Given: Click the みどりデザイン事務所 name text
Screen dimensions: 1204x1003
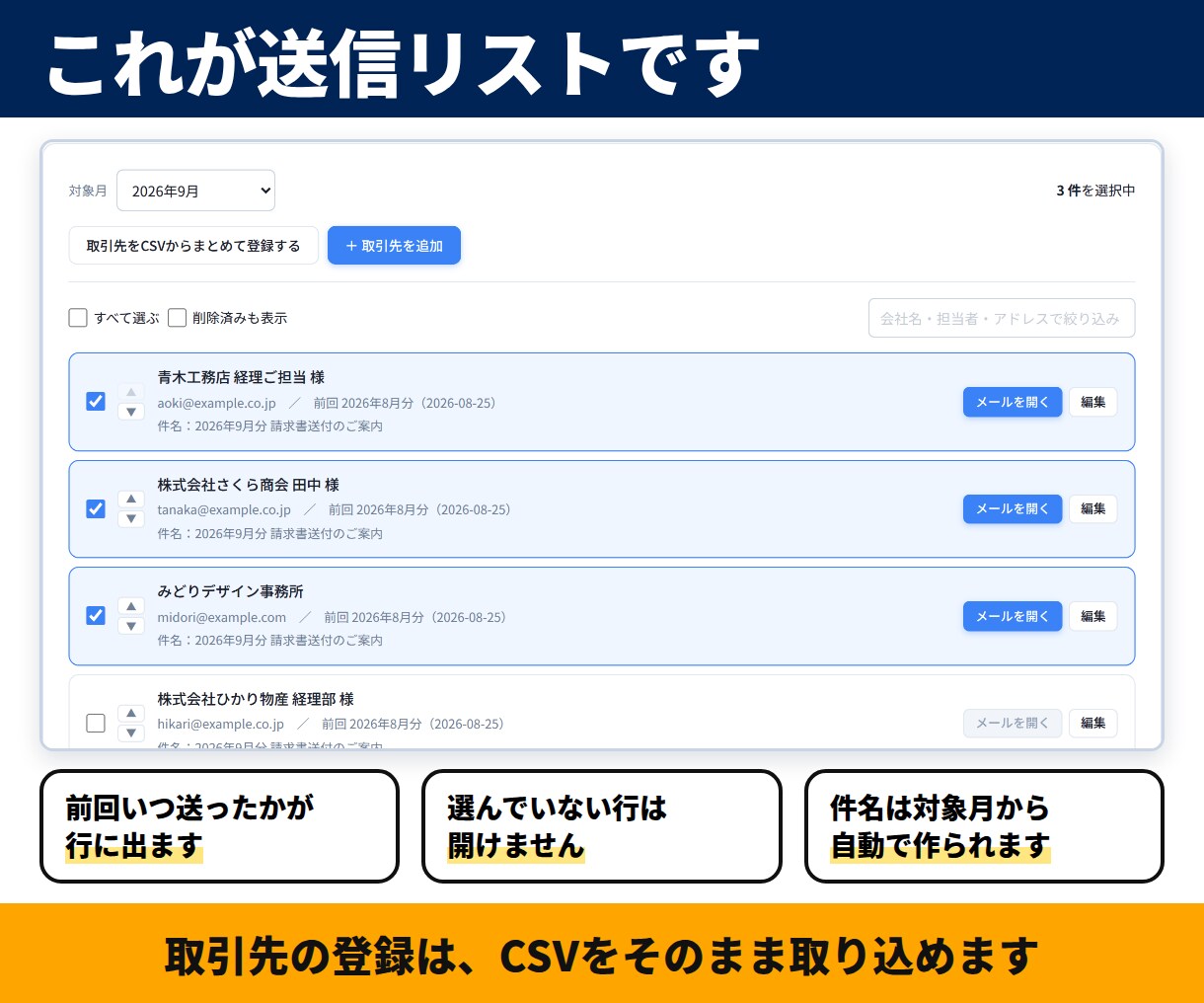Looking at the screenshot, I should [230, 591].
